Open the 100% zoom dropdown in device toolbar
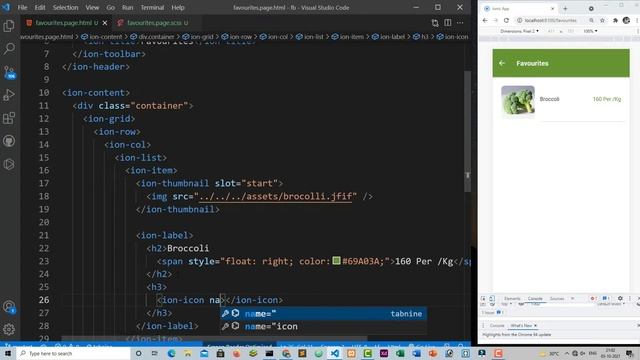This screenshot has height=360, width=640. coord(590,31)
